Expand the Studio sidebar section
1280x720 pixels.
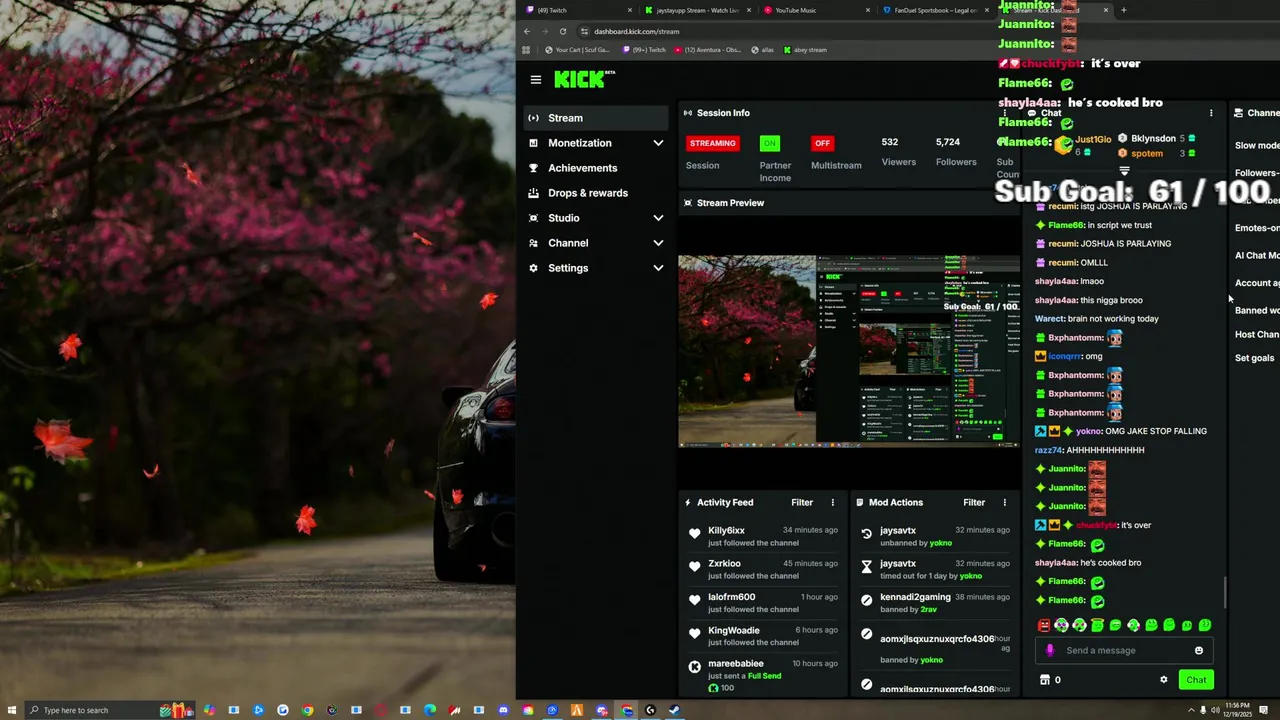coord(596,218)
